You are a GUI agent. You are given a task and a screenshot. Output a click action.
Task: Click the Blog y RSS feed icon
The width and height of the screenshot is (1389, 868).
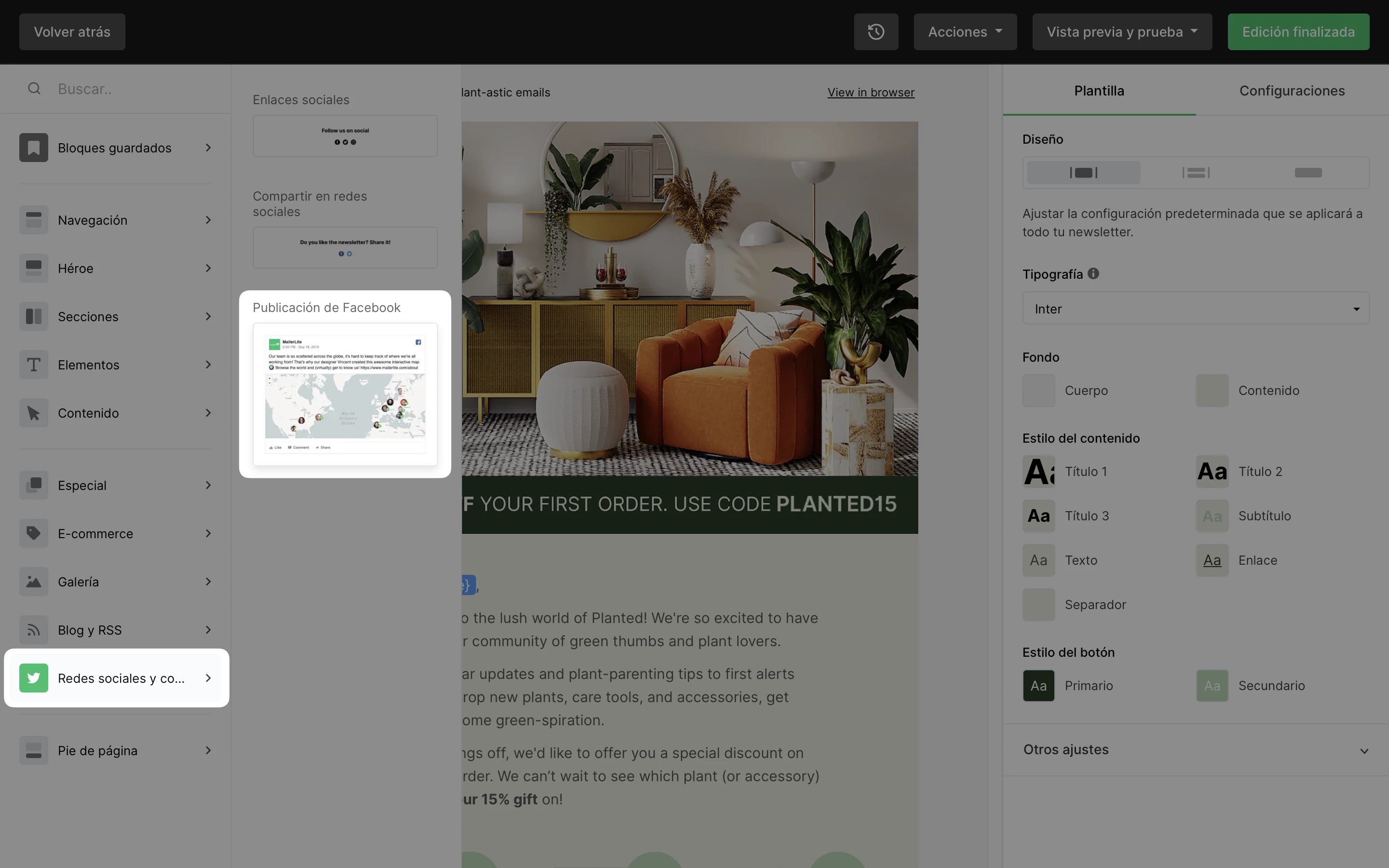coord(33,630)
